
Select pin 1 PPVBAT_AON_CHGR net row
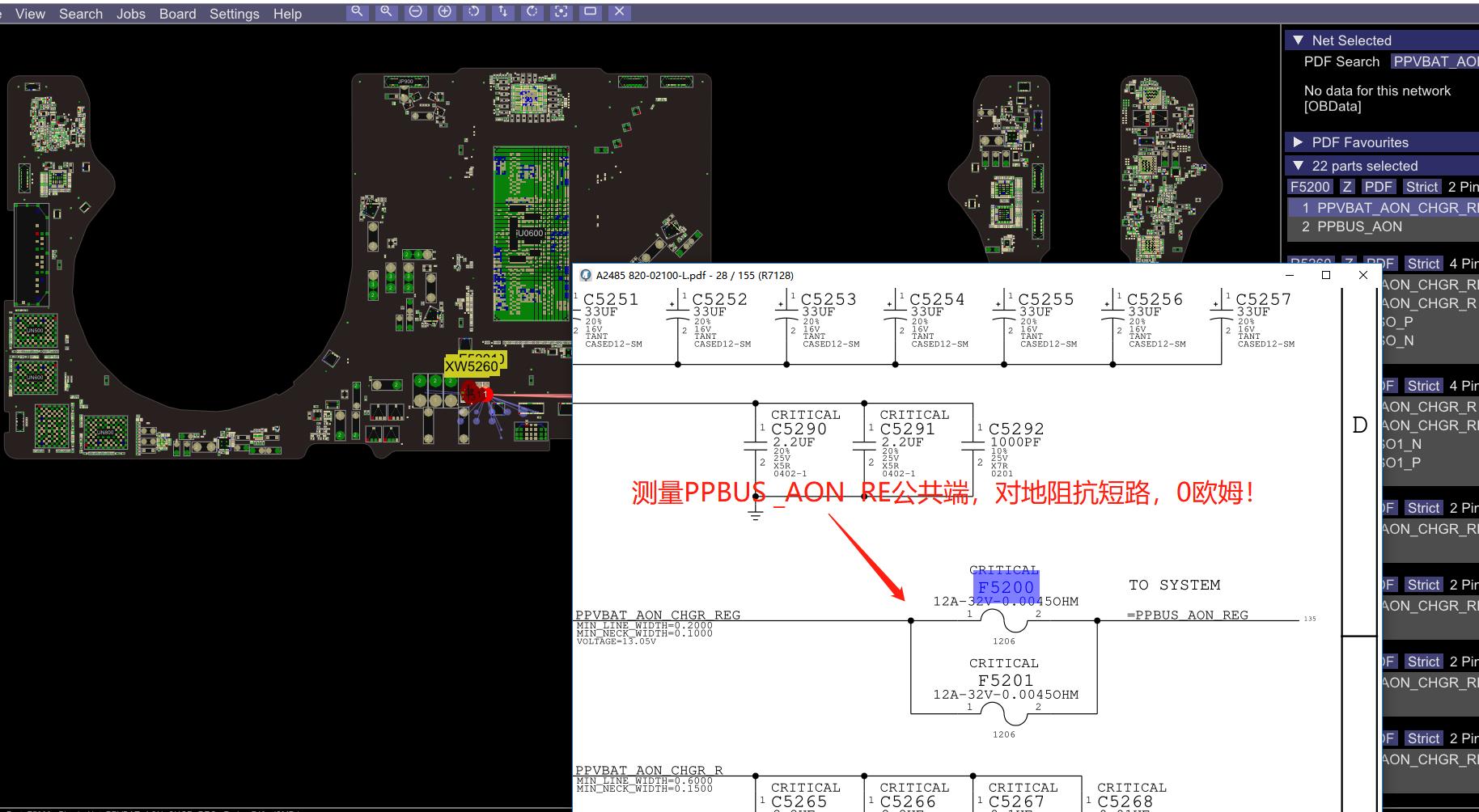pyautogui.click(x=1383, y=208)
